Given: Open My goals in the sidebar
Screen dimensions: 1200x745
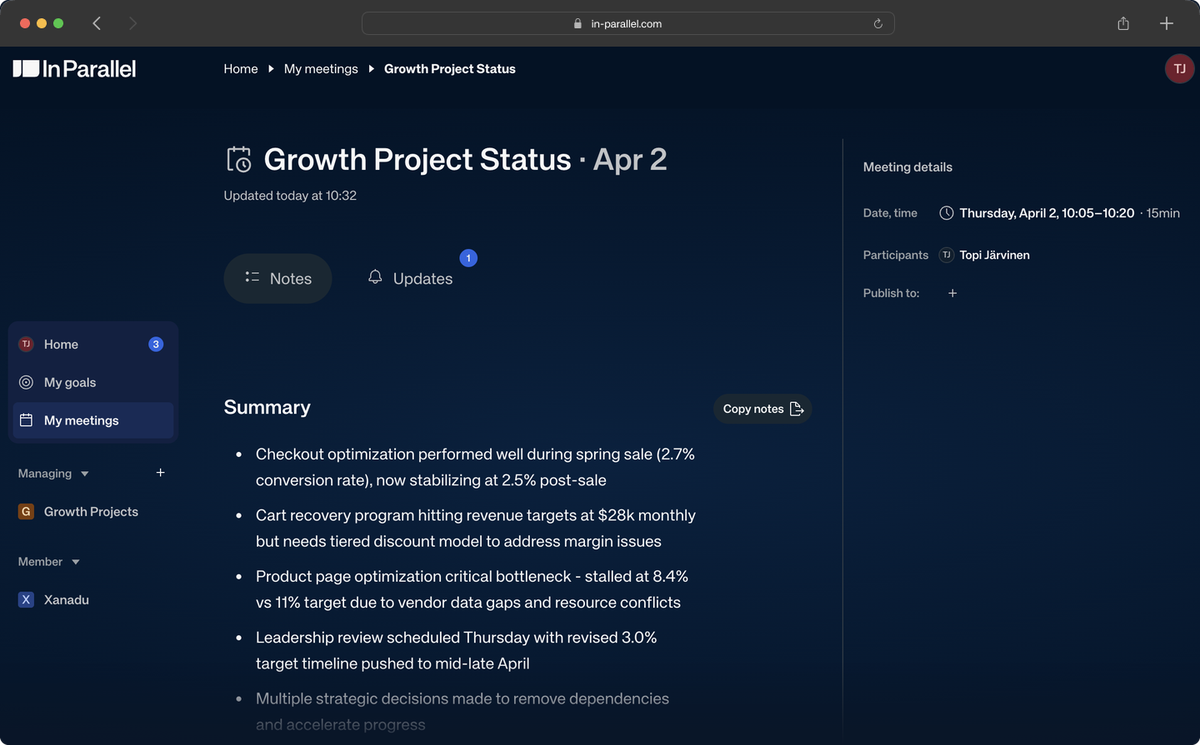Looking at the screenshot, I should point(91,382).
